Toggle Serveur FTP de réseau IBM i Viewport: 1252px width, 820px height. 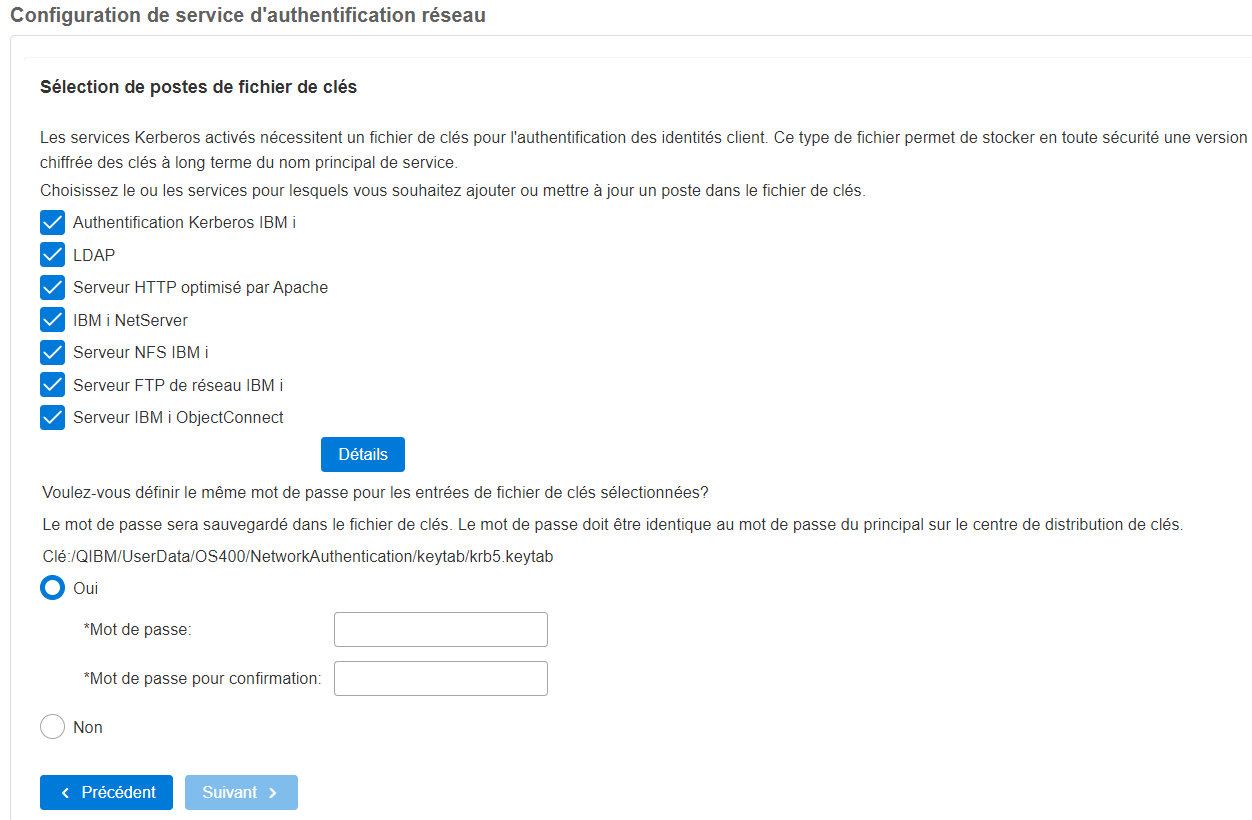(53, 385)
